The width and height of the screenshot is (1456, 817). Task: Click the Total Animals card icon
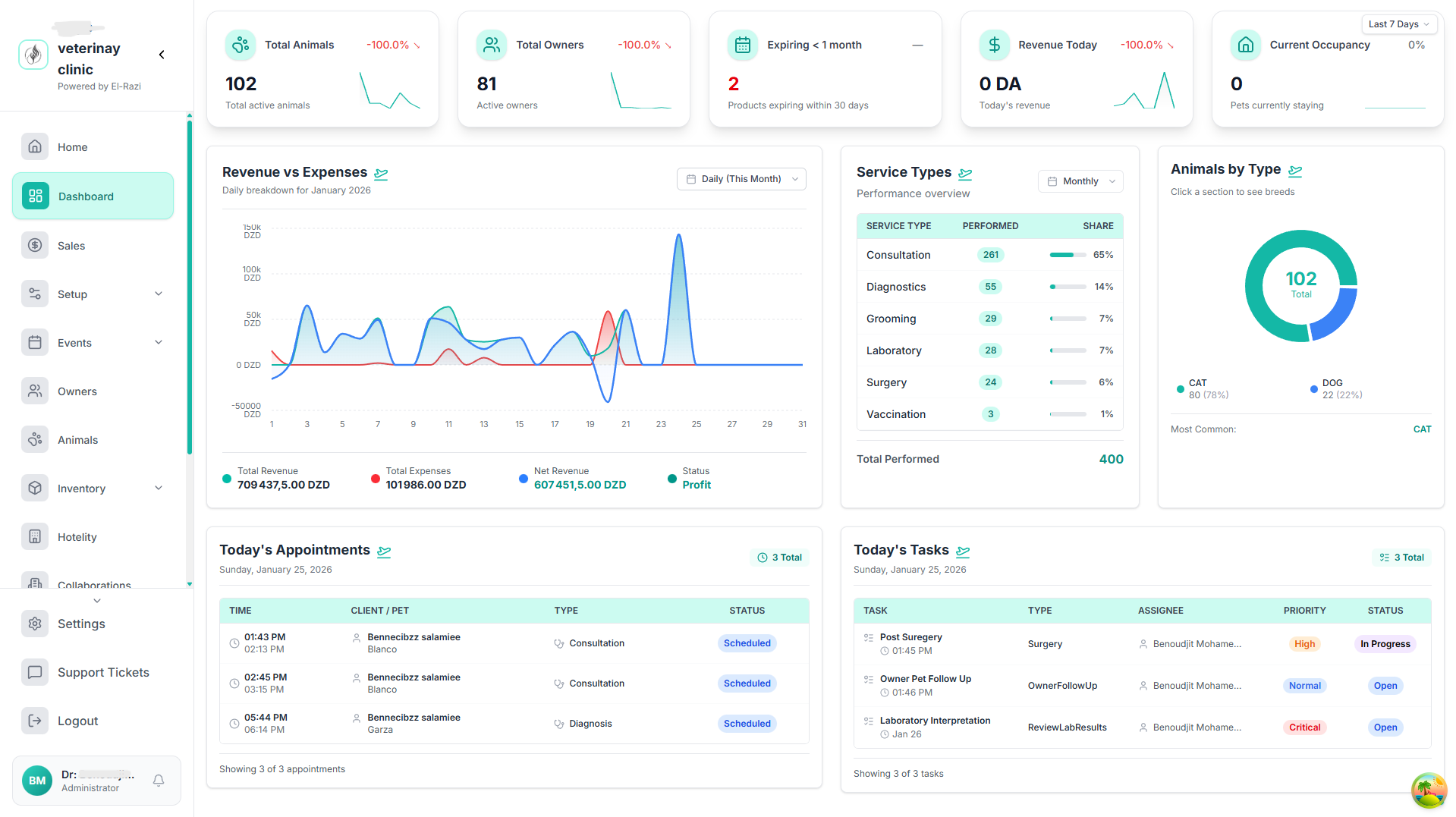(x=241, y=45)
